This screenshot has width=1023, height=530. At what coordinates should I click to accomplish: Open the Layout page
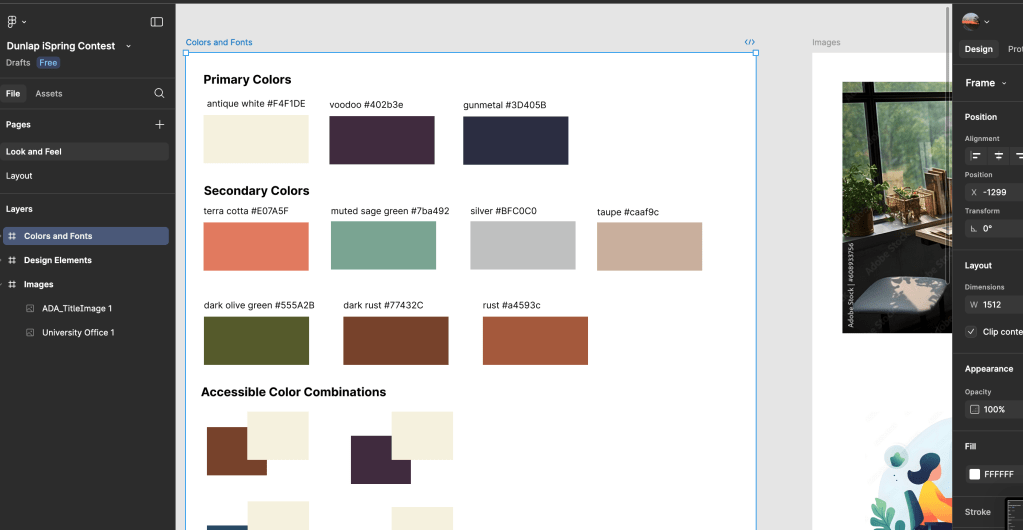coord(20,176)
